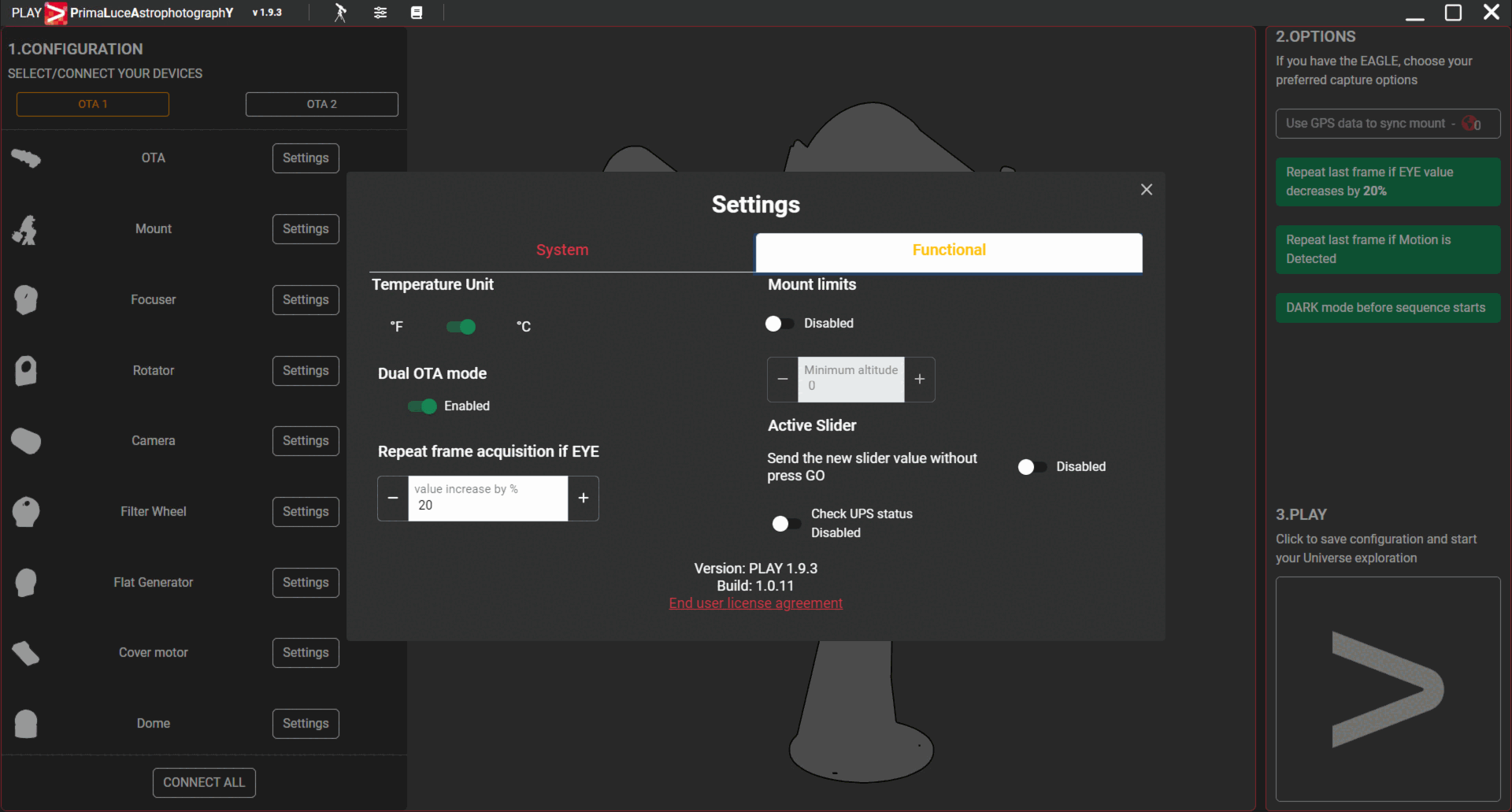Click the Cover motor device icon
Screen dimensions: 1512x812
pyautogui.click(x=26, y=653)
